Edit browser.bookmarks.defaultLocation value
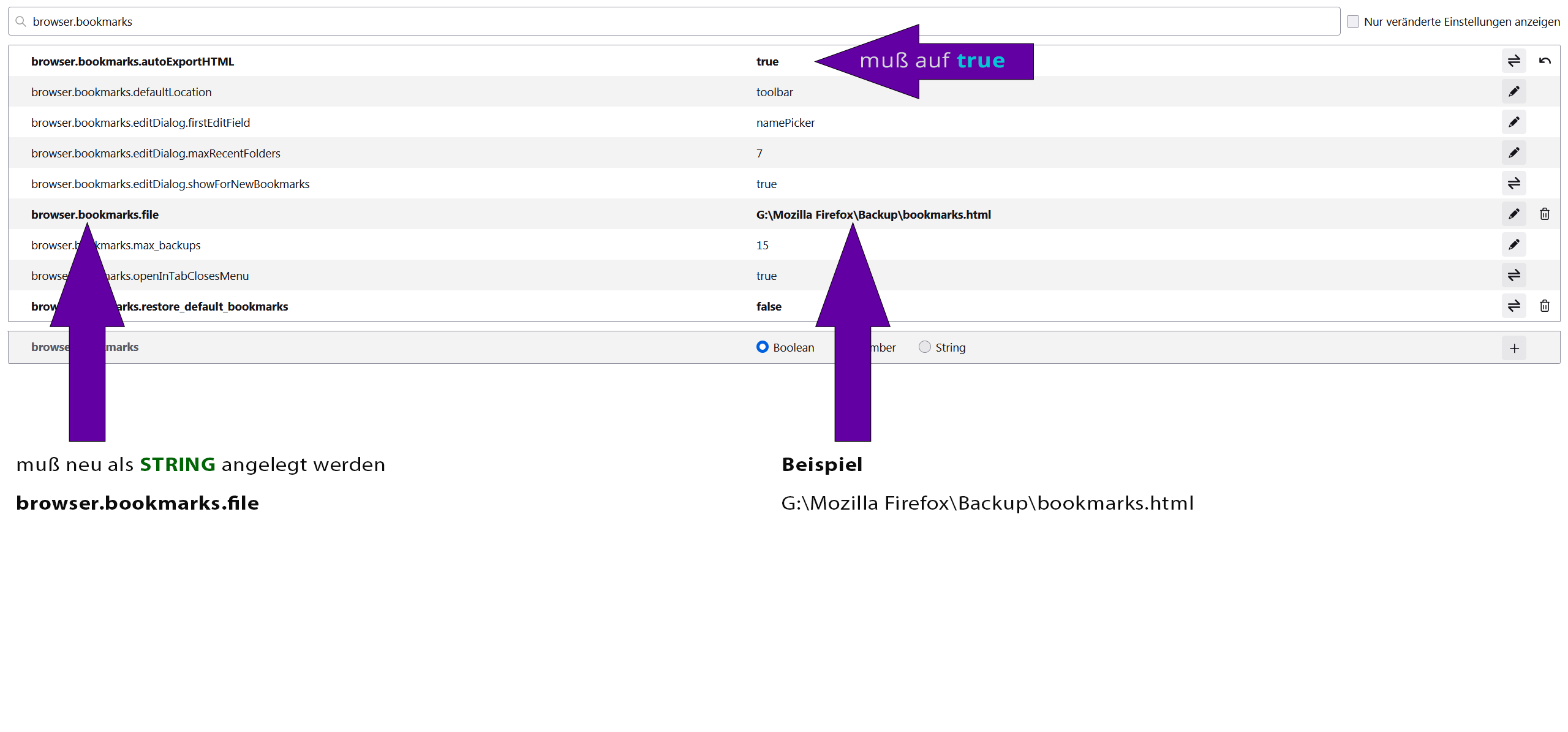Screen dimensions: 1568x732 coord(1513,92)
